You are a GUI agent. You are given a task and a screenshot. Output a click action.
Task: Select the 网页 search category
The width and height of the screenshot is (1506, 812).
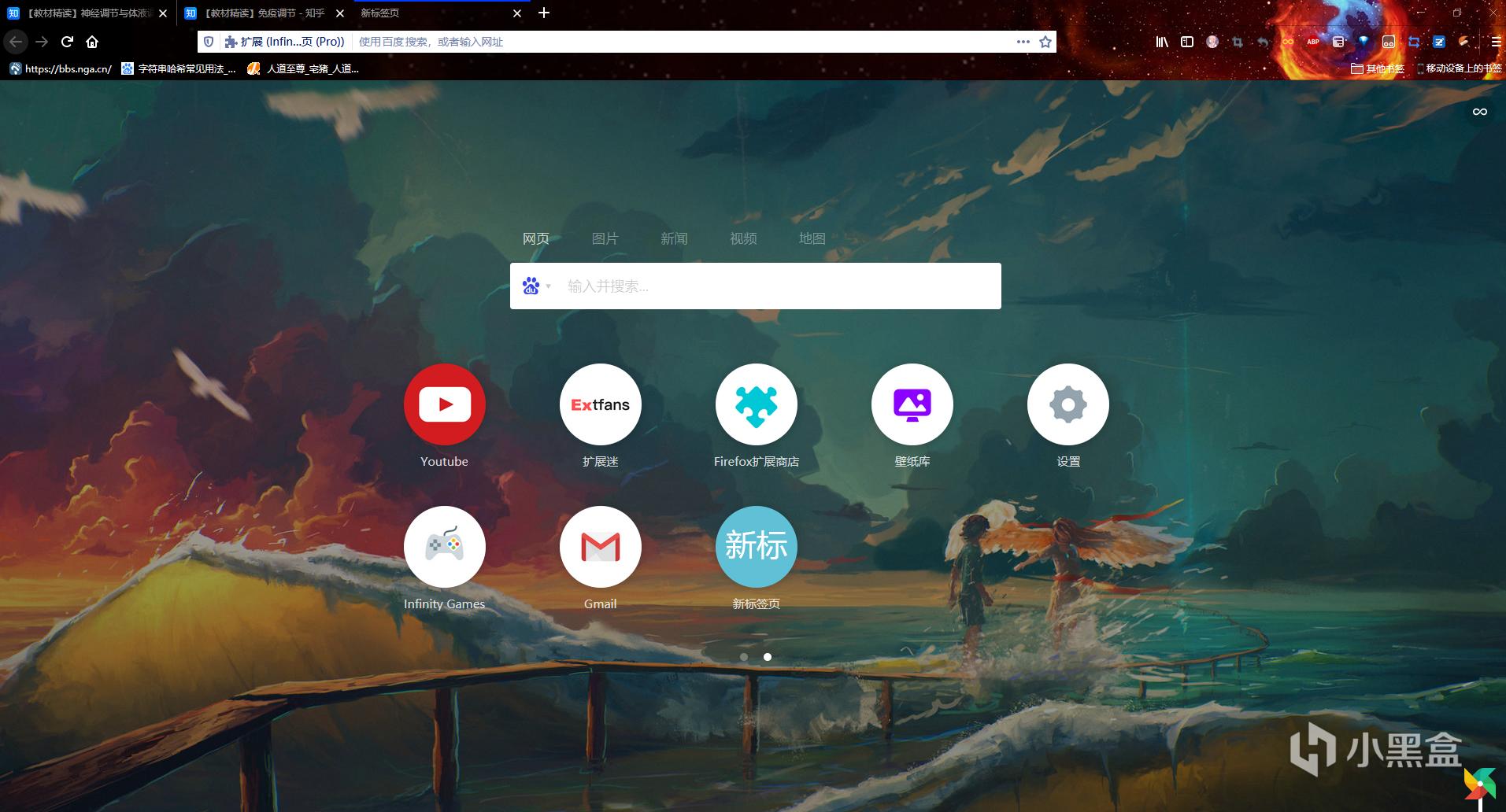coord(536,238)
